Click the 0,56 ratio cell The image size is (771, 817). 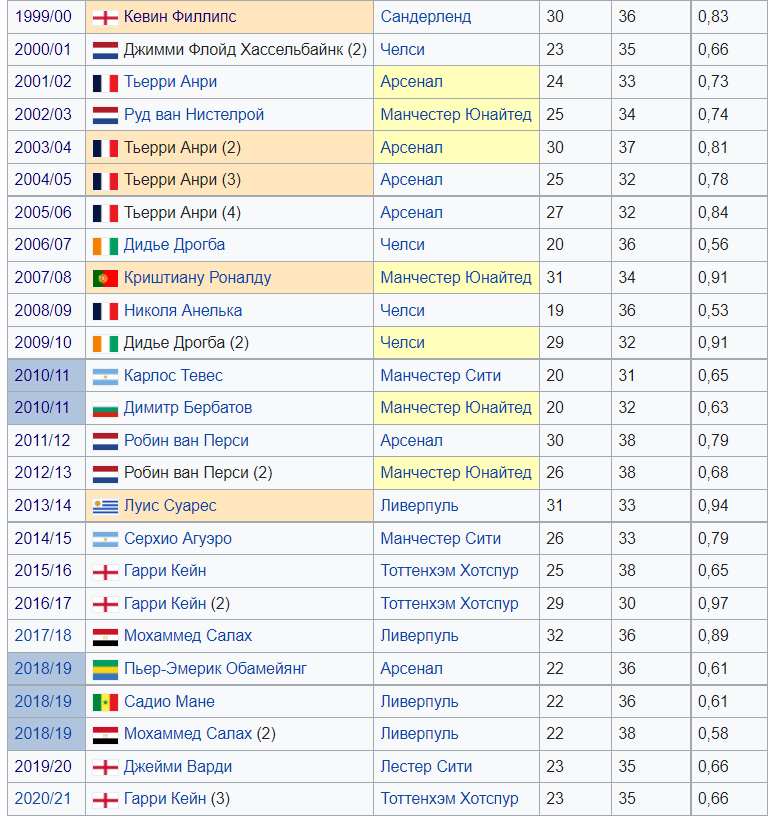click(x=729, y=244)
